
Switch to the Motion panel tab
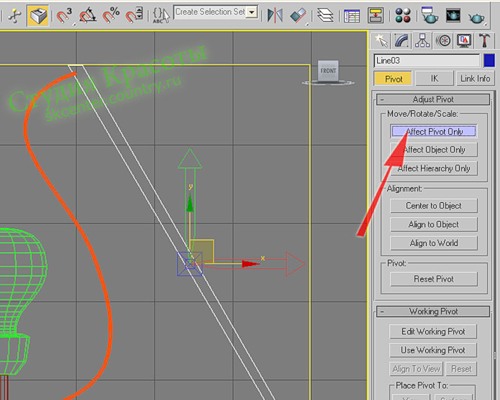[443, 41]
